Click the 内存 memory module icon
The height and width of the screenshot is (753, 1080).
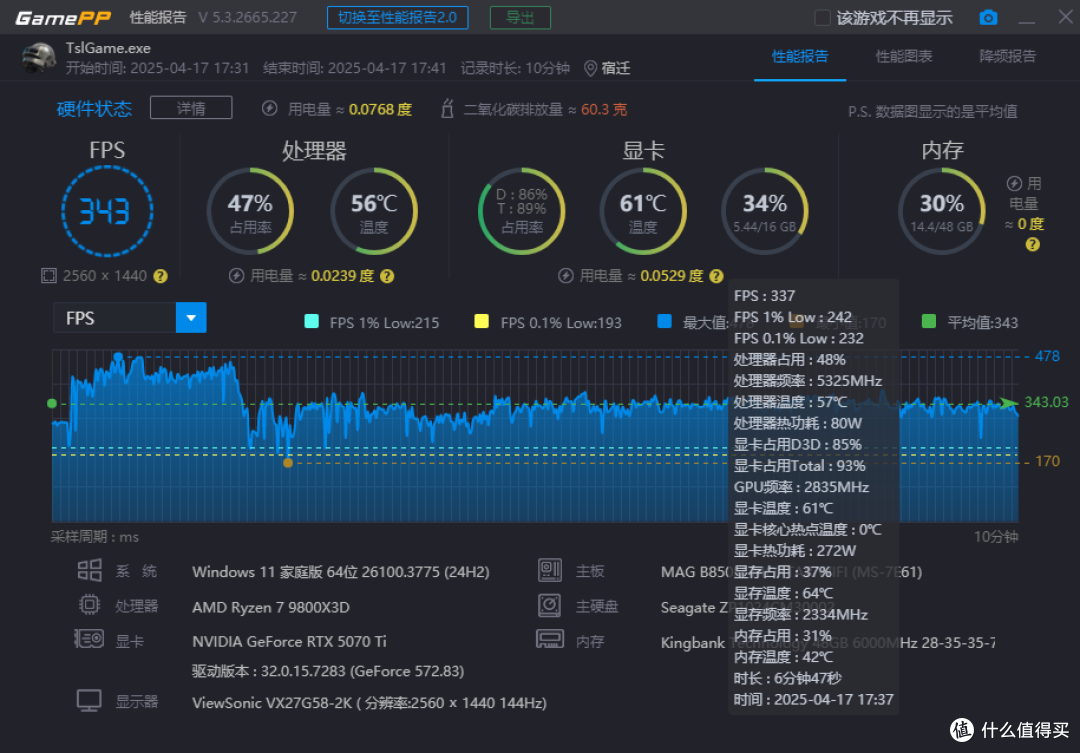549,640
